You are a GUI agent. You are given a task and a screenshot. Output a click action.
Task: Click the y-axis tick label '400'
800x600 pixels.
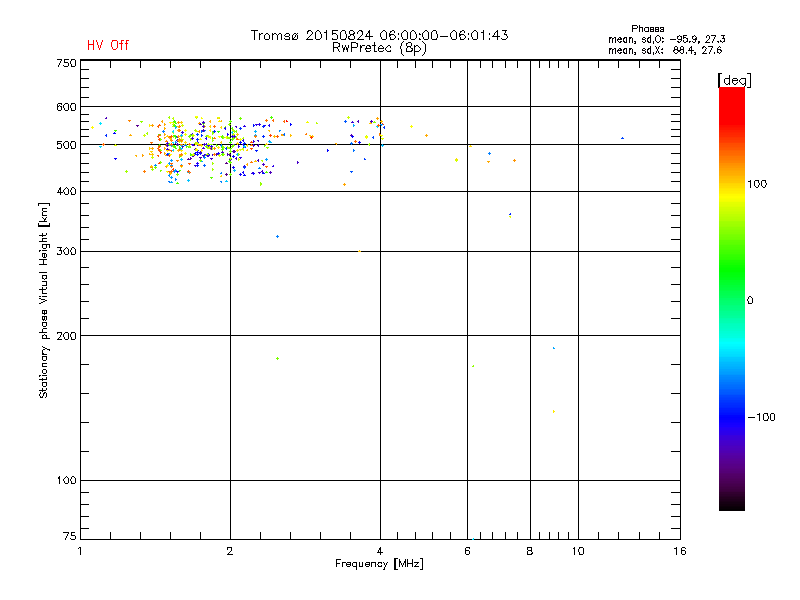click(x=66, y=191)
